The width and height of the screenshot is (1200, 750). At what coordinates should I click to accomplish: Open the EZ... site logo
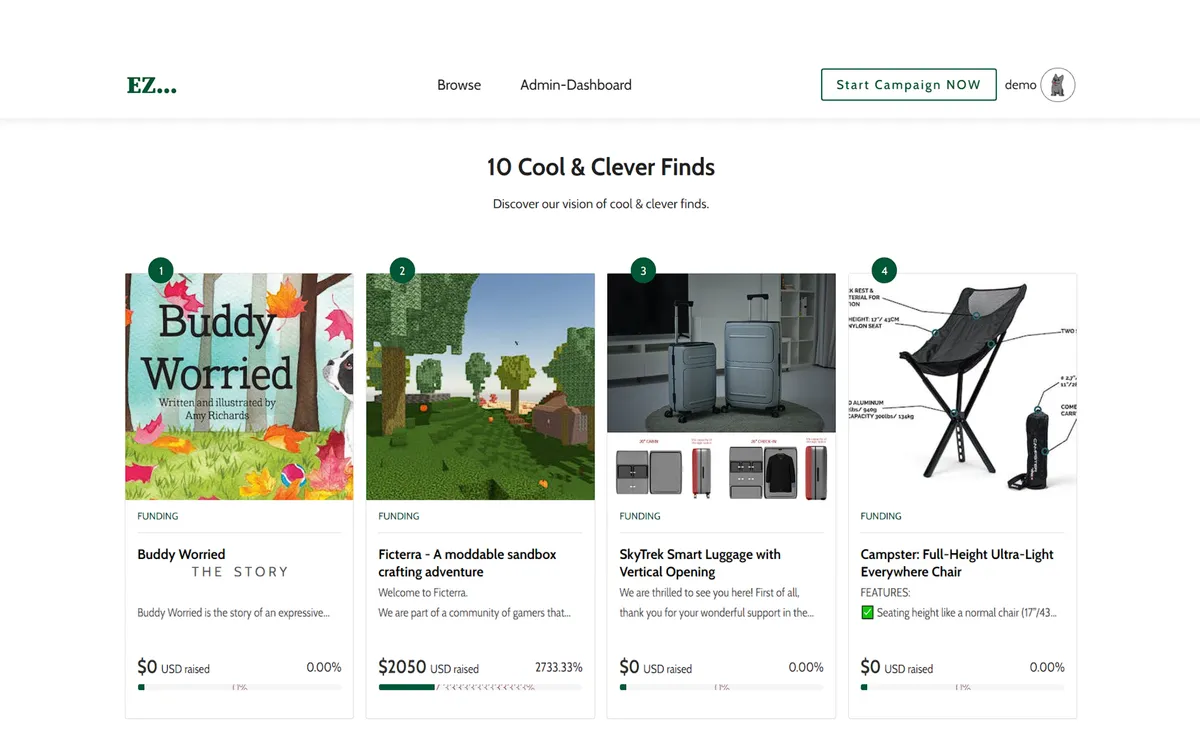coord(152,86)
